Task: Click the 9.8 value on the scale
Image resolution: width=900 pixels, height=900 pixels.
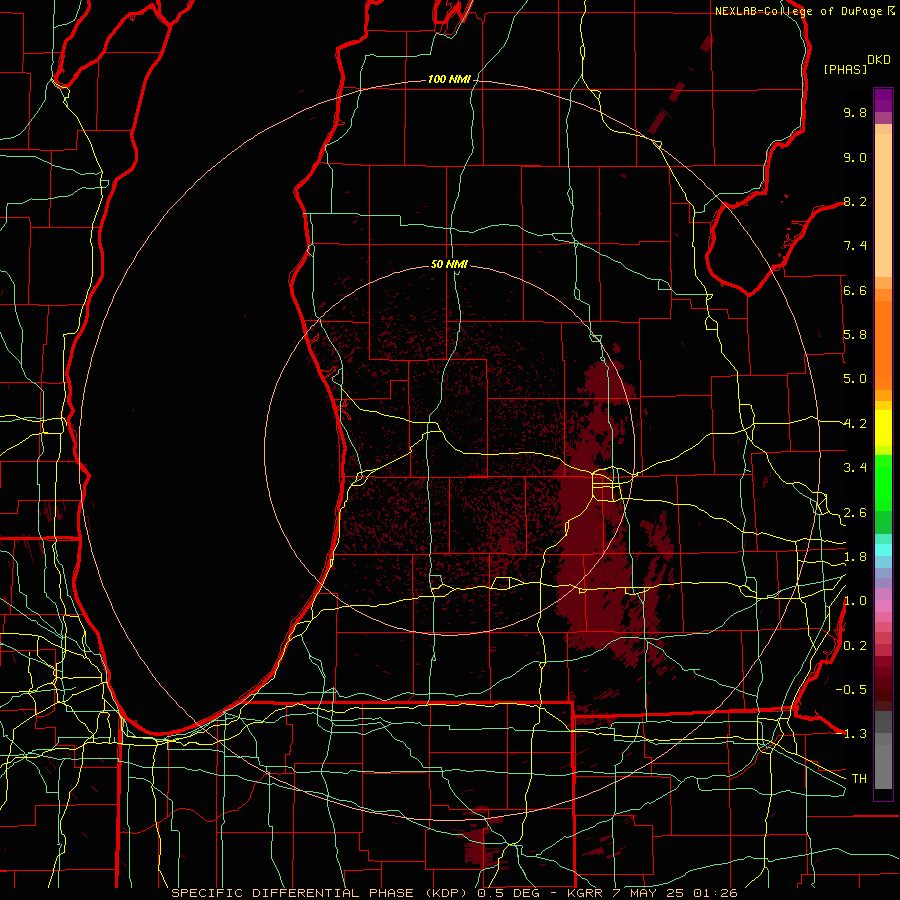Action: [x=855, y=112]
